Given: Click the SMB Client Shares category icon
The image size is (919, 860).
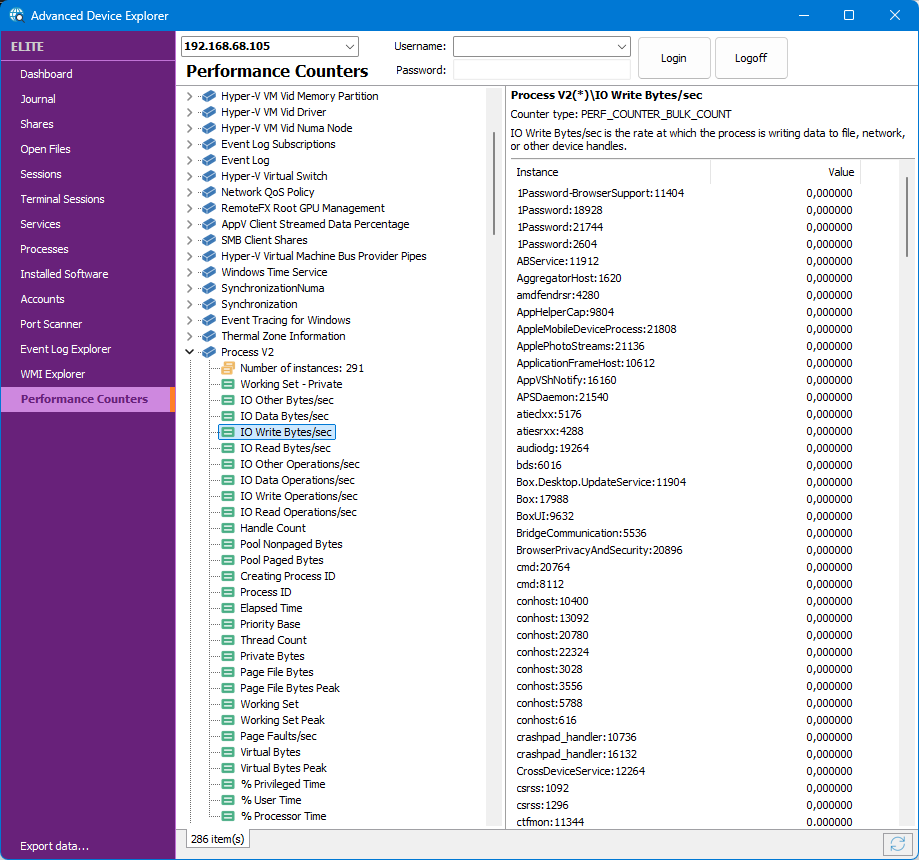Looking at the screenshot, I should 208,240.
